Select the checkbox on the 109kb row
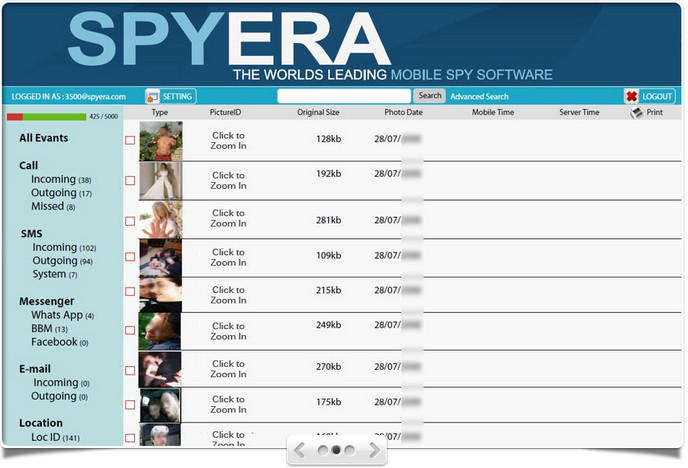The height and width of the screenshot is (468, 688). pos(130,257)
